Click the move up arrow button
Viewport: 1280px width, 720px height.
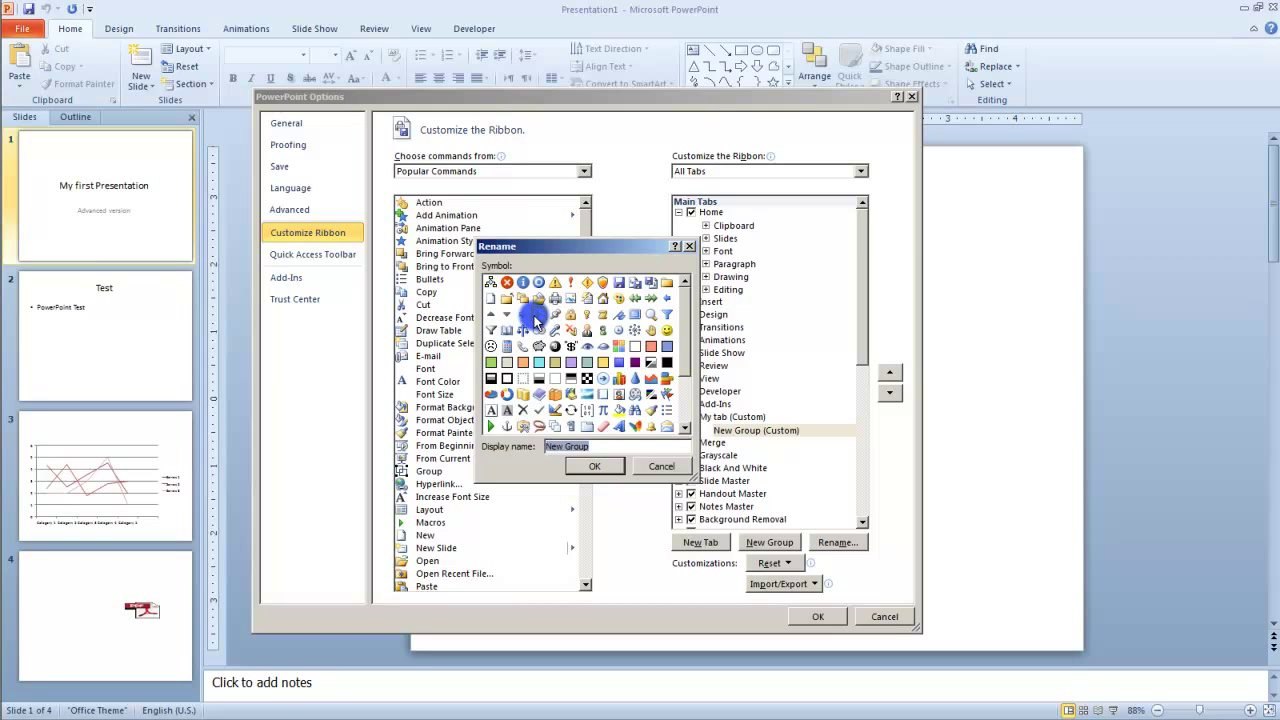[x=889, y=373]
